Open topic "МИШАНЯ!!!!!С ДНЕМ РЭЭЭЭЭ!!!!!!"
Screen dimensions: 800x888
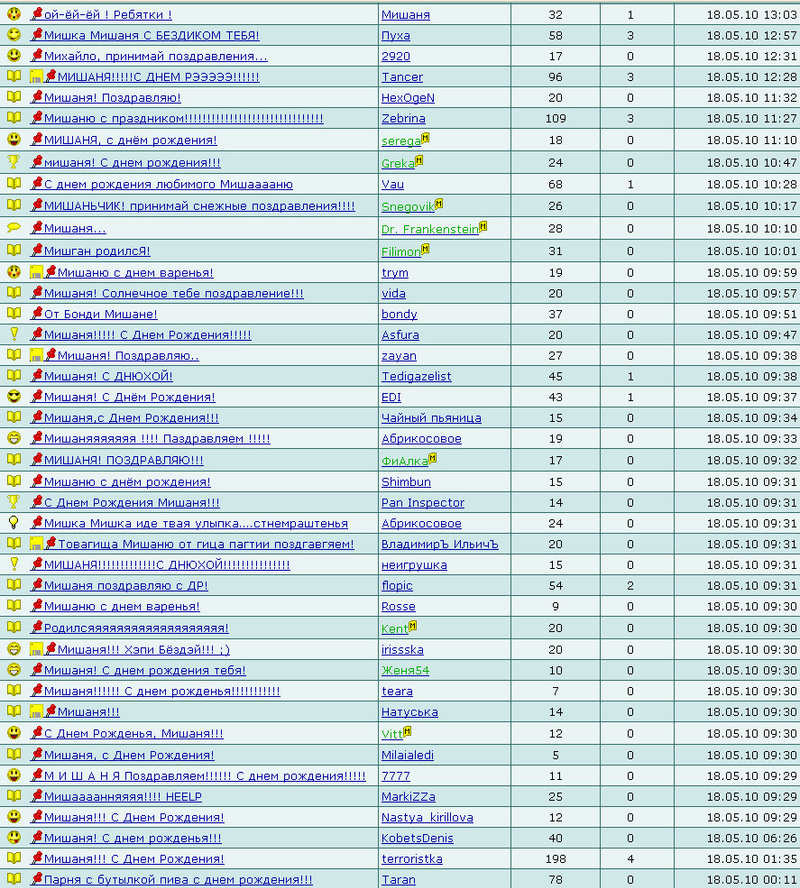click(x=159, y=77)
